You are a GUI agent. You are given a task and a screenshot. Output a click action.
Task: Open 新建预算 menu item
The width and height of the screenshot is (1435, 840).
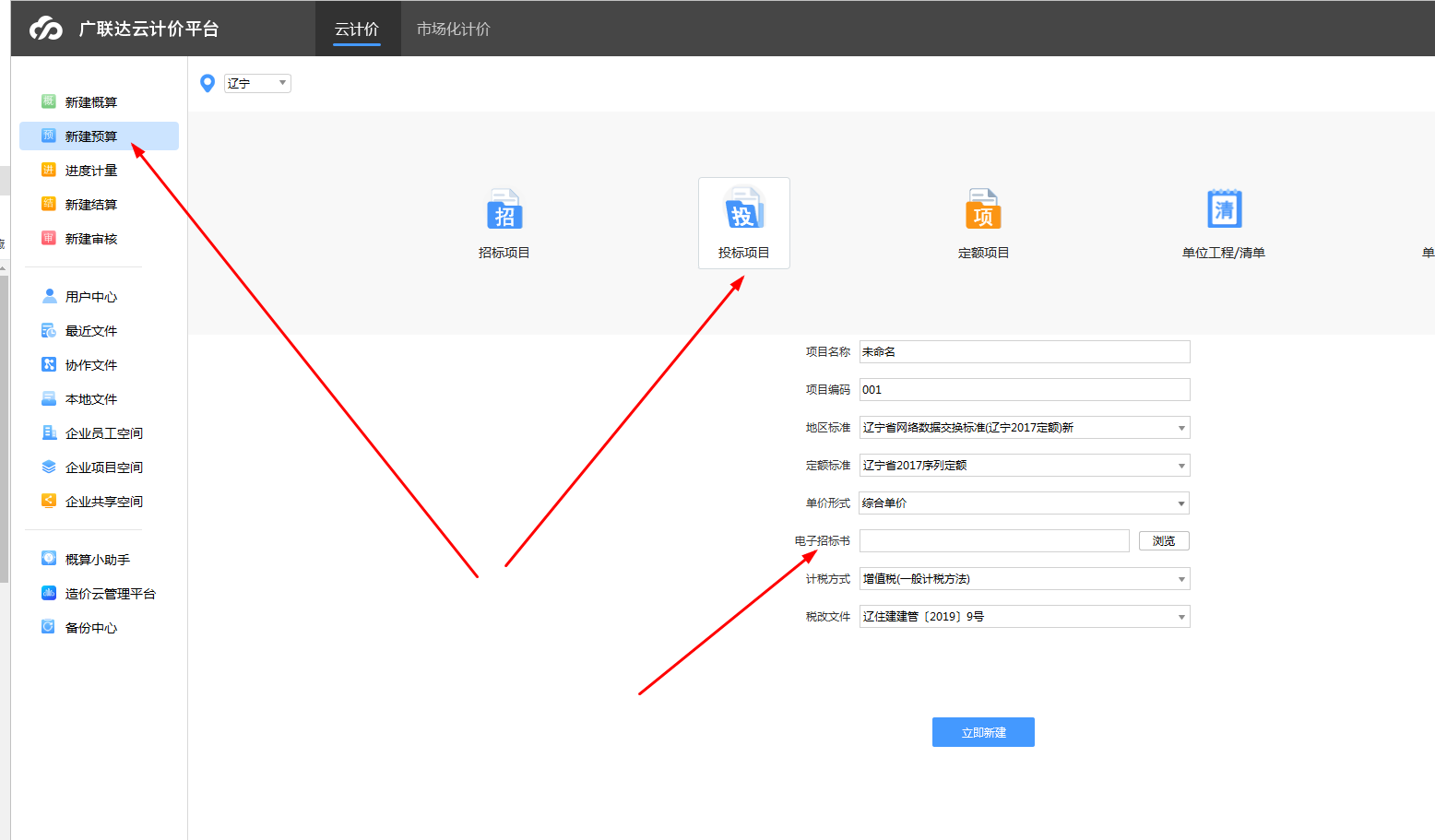tap(99, 136)
